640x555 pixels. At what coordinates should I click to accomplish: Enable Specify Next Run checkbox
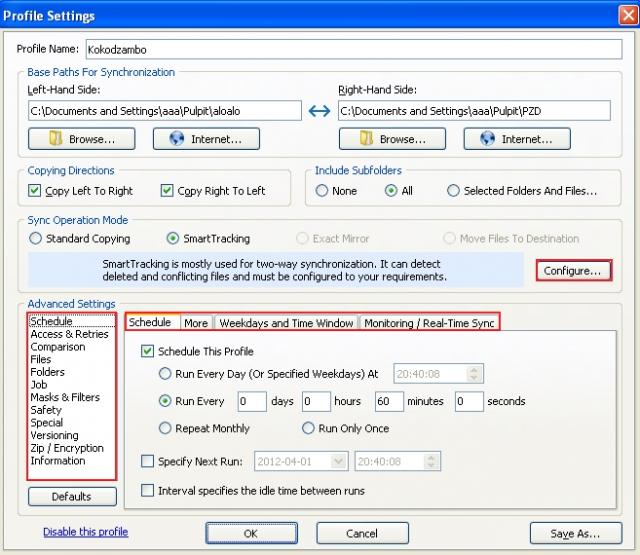(x=148, y=462)
